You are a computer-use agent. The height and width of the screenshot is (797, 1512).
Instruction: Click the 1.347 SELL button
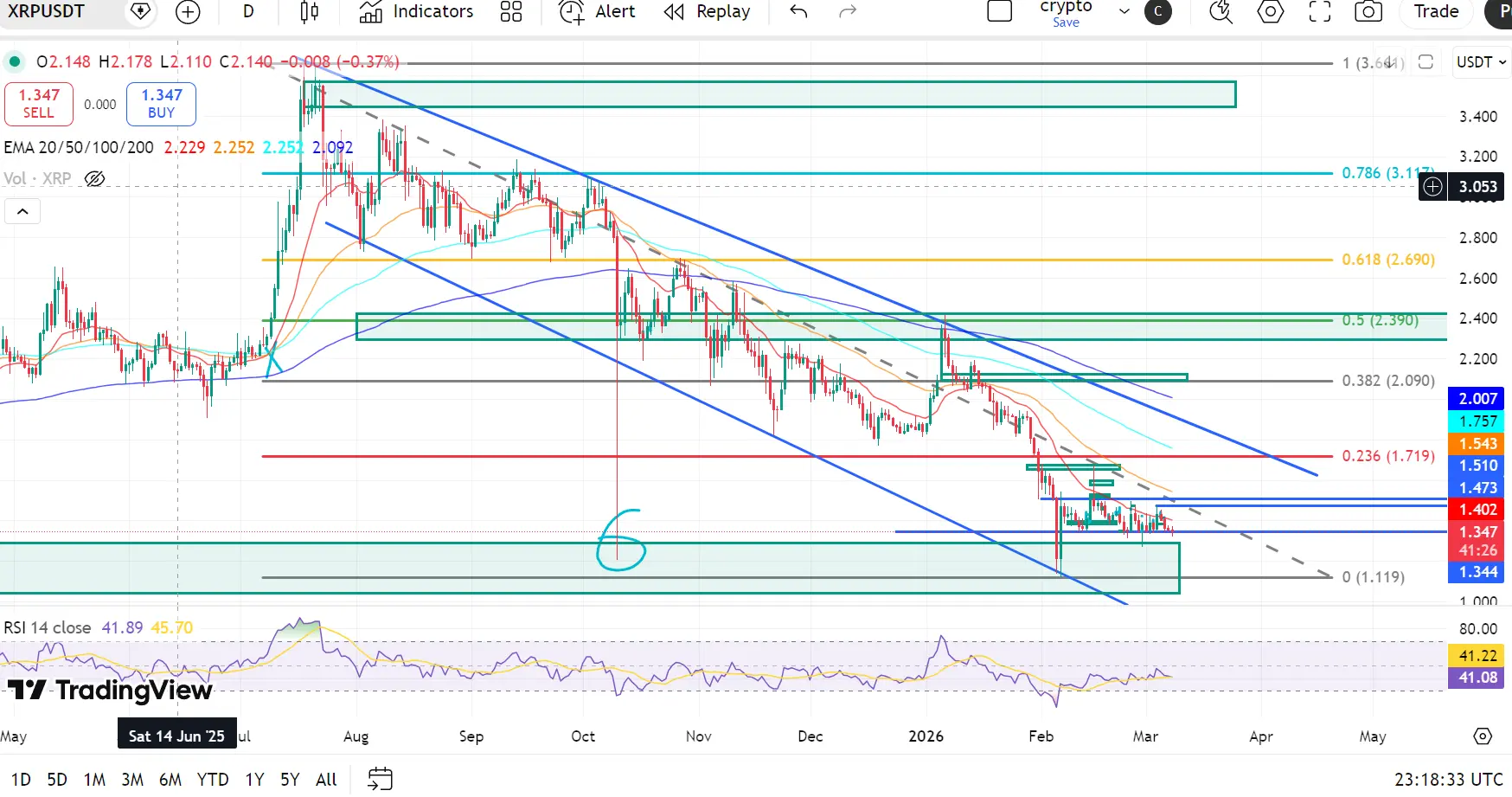pyautogui.click(x=39, y=104)
